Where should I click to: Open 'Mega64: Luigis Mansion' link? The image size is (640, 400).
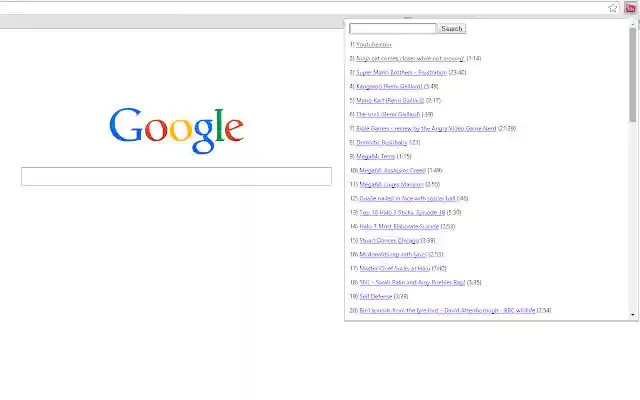[x=391, y=184]
